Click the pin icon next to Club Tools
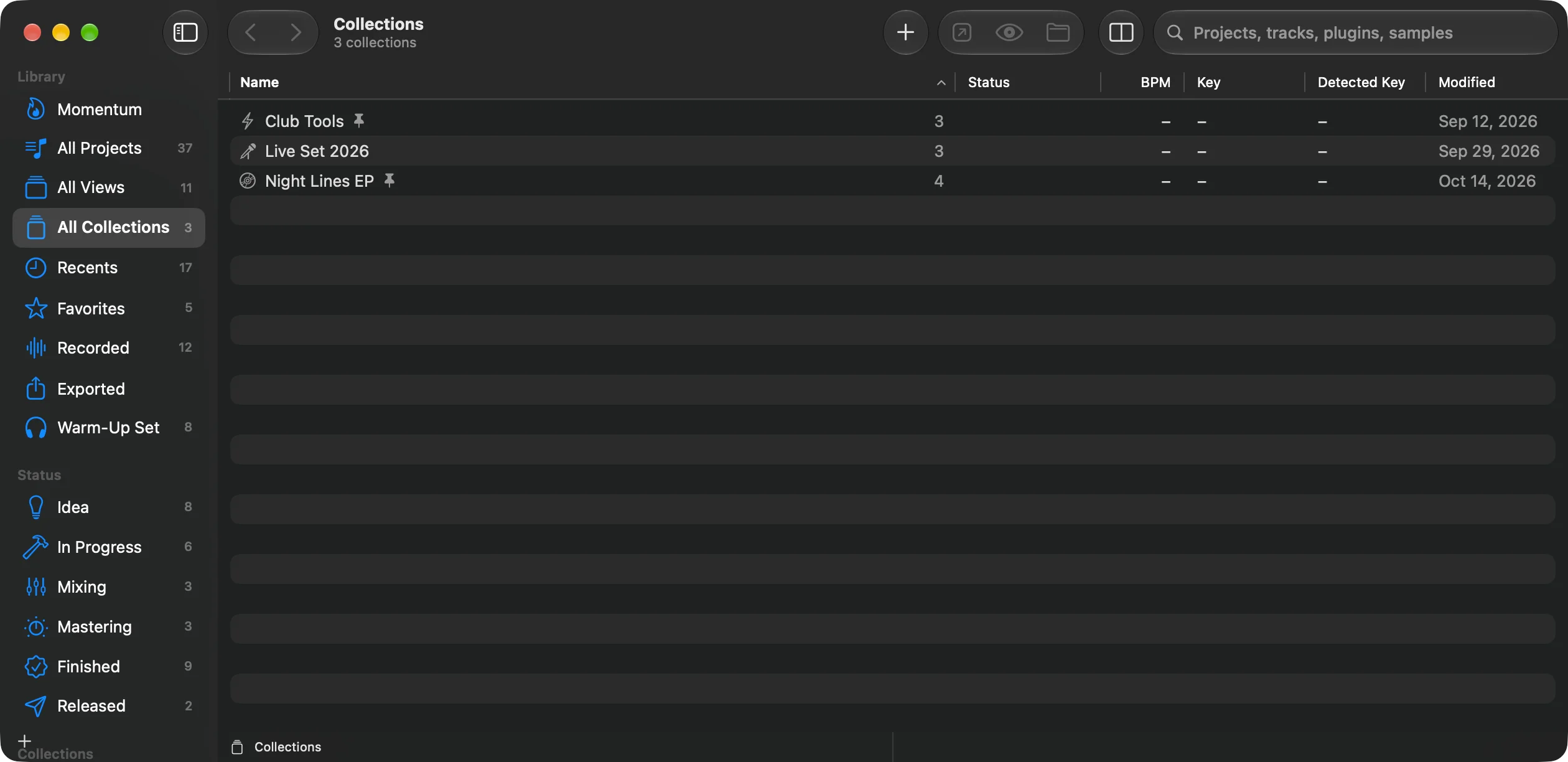The width and height of the screenshot is (1568, 762). (x=359, y=120)
